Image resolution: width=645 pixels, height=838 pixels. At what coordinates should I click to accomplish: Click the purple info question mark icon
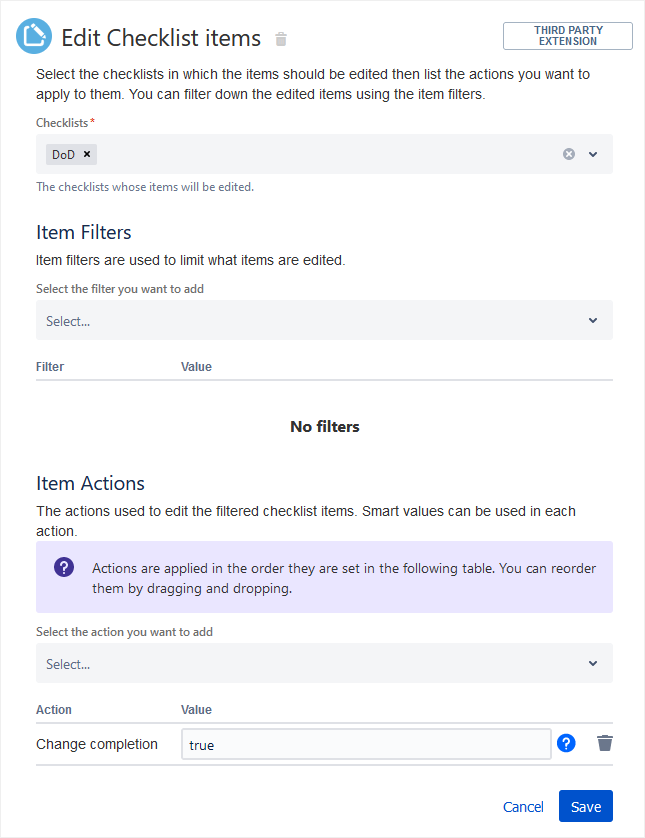tap(64, 567)
